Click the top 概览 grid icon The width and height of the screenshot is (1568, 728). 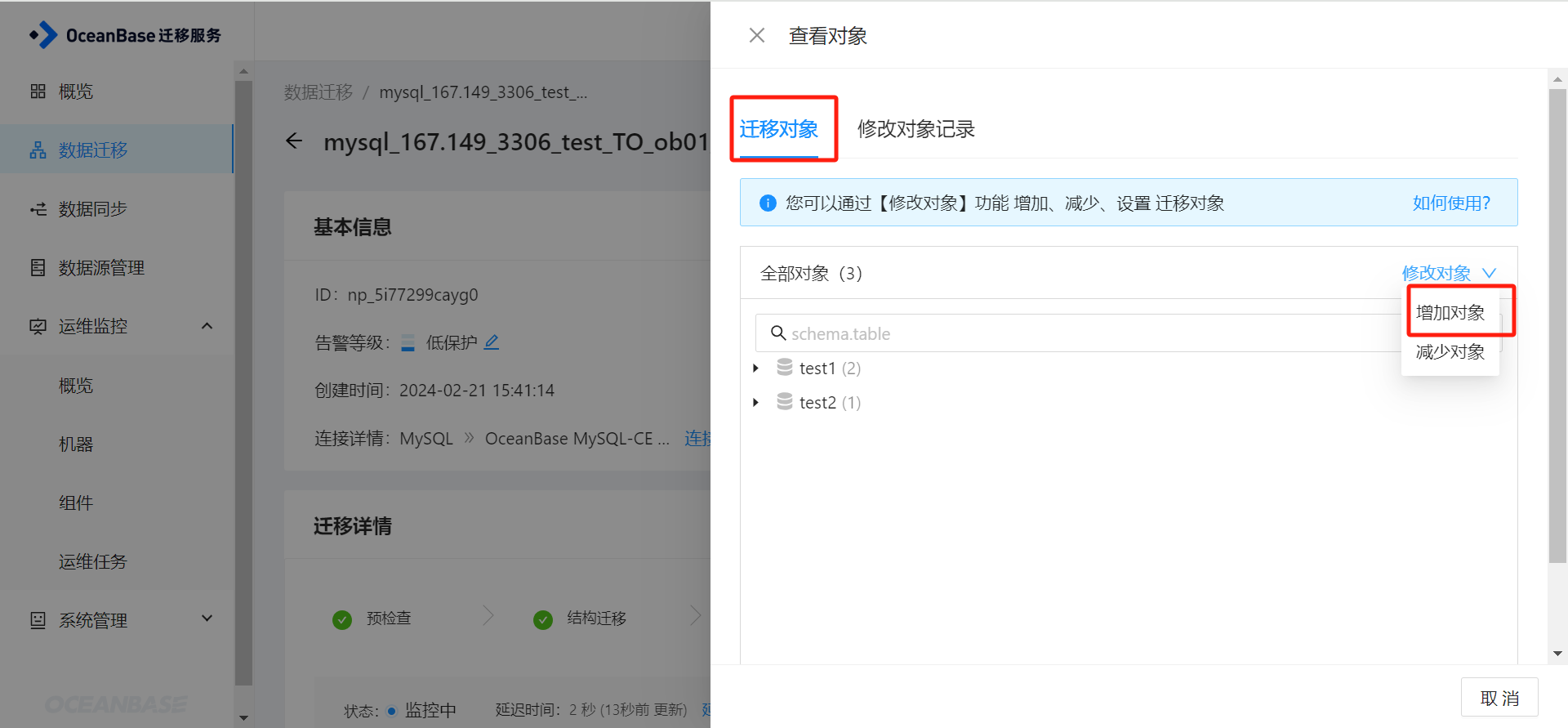coord(38,92)
